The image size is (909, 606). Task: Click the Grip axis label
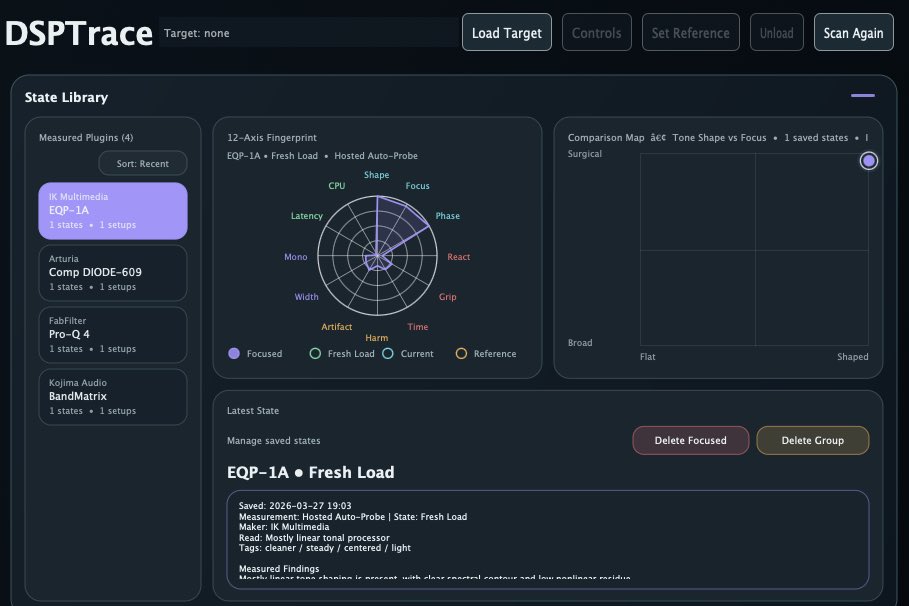448,297
